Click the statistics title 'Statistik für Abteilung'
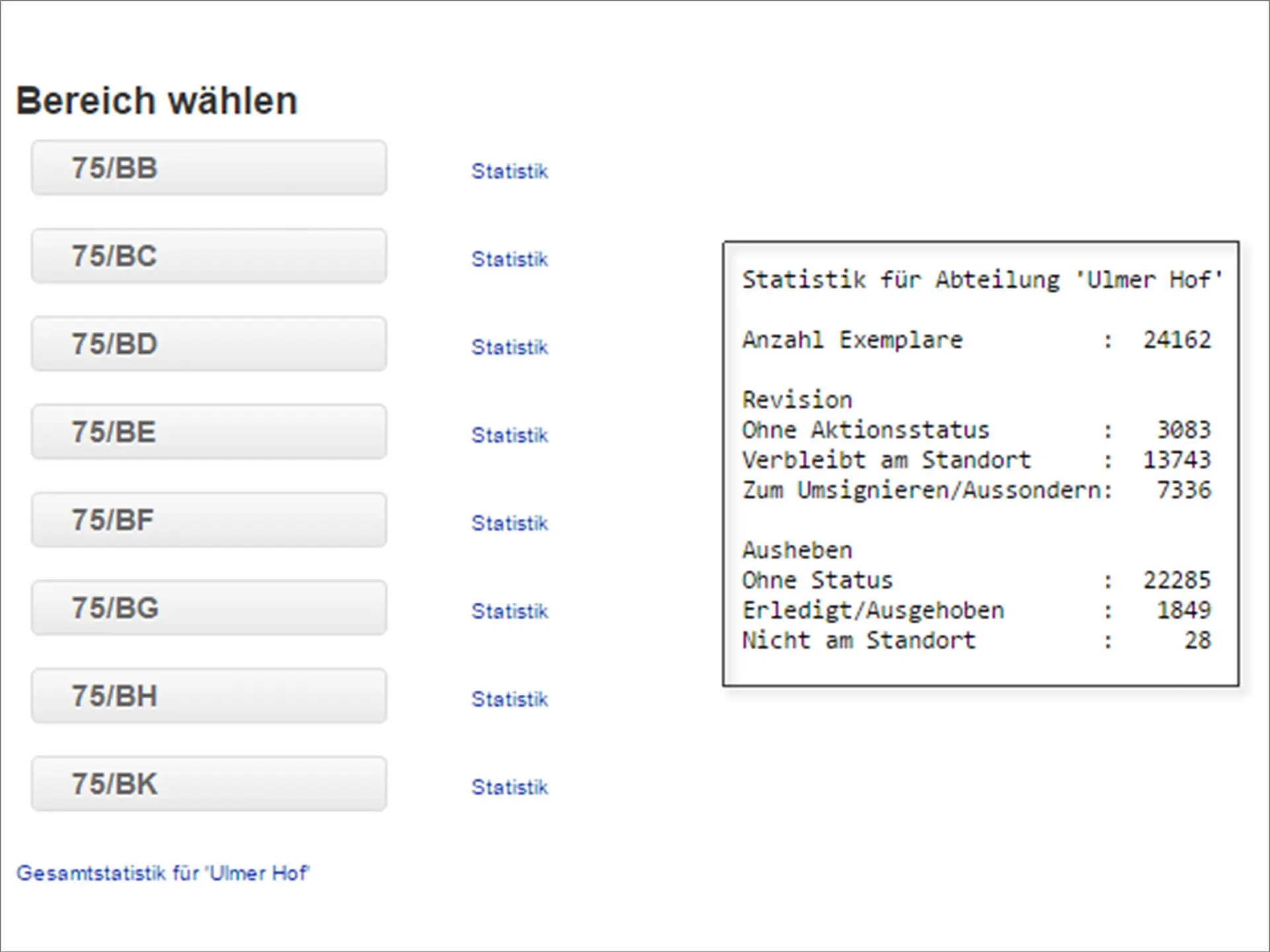 pos(900,280)
